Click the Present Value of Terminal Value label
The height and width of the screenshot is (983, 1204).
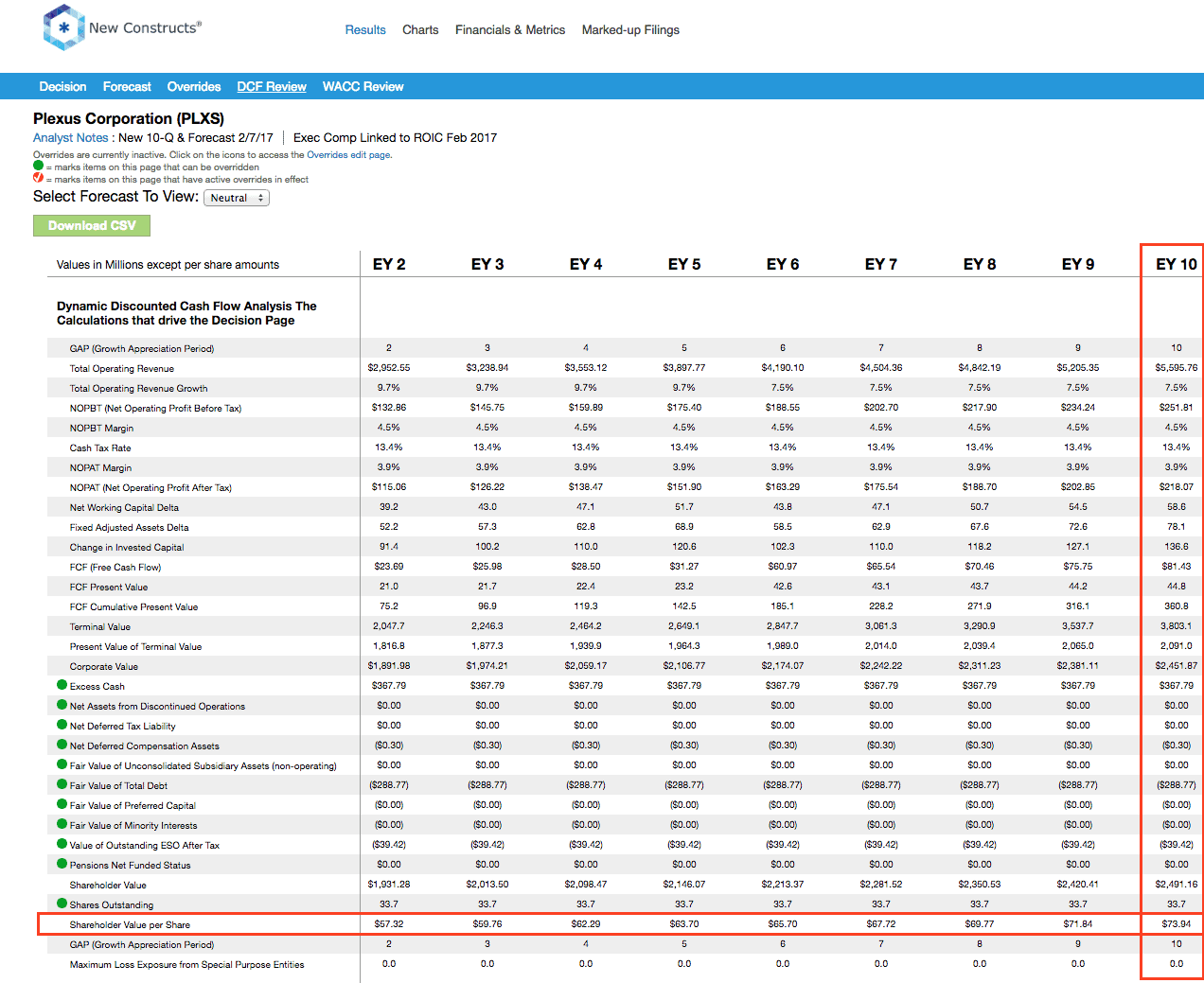135,646
